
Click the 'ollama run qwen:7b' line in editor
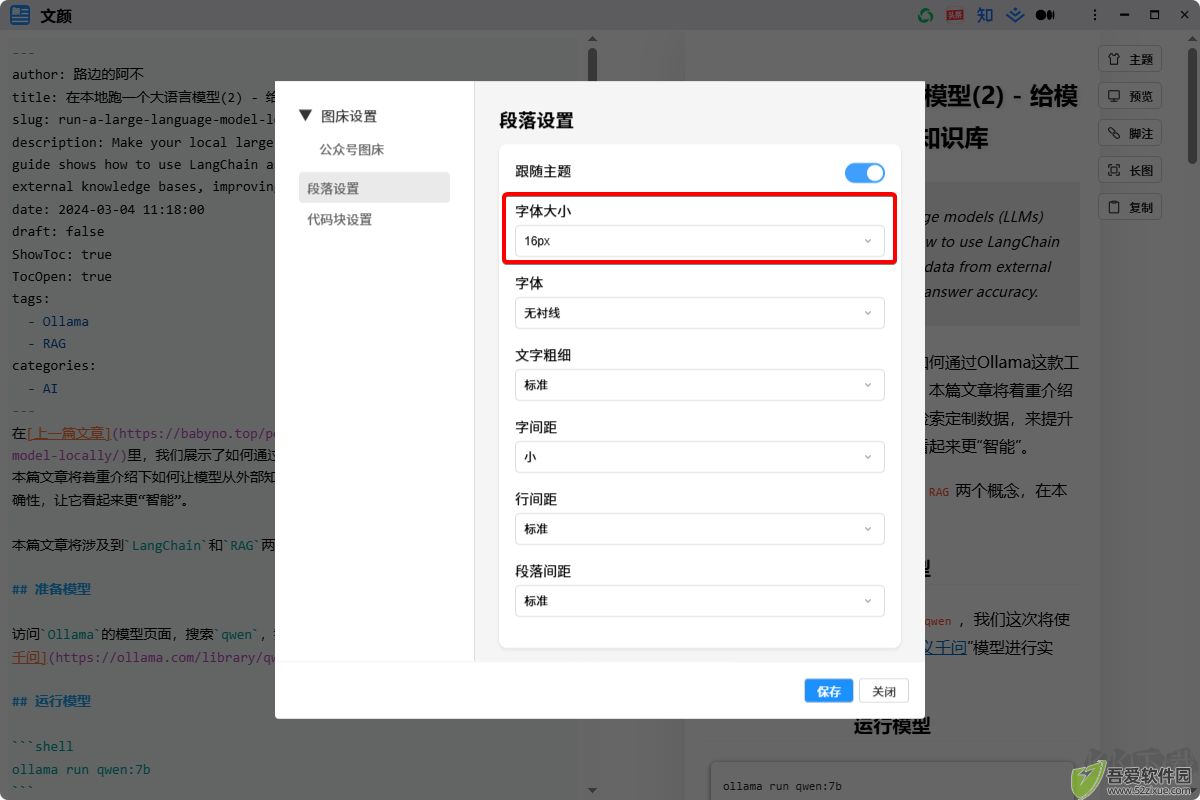tap(81, 769)
